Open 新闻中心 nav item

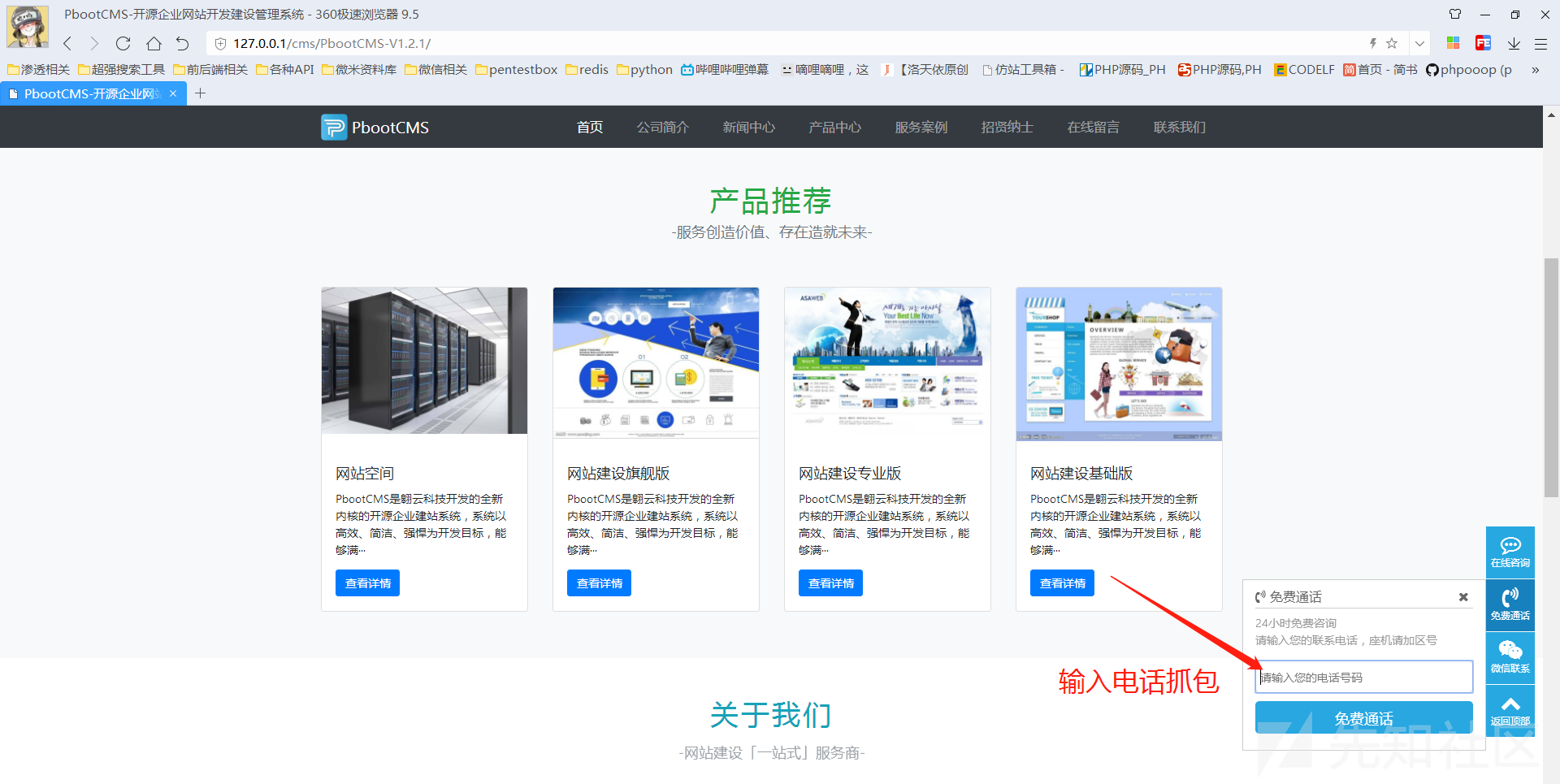click(749, 128)
